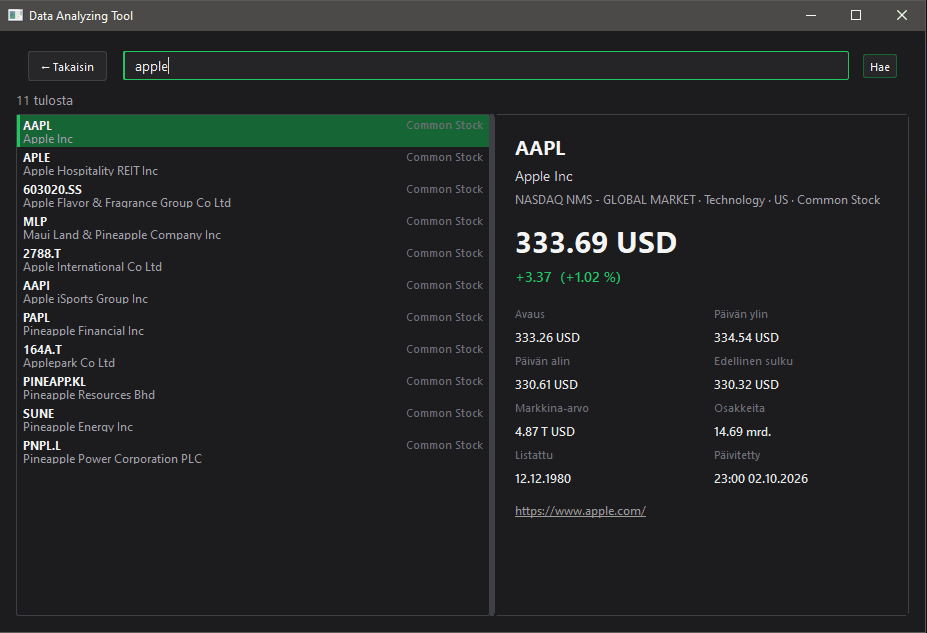The height and width of the screenshot is (633, 927).
Task: Click the Edellinen sulku value 330.32 USD
Action: (x=746, y=385)
